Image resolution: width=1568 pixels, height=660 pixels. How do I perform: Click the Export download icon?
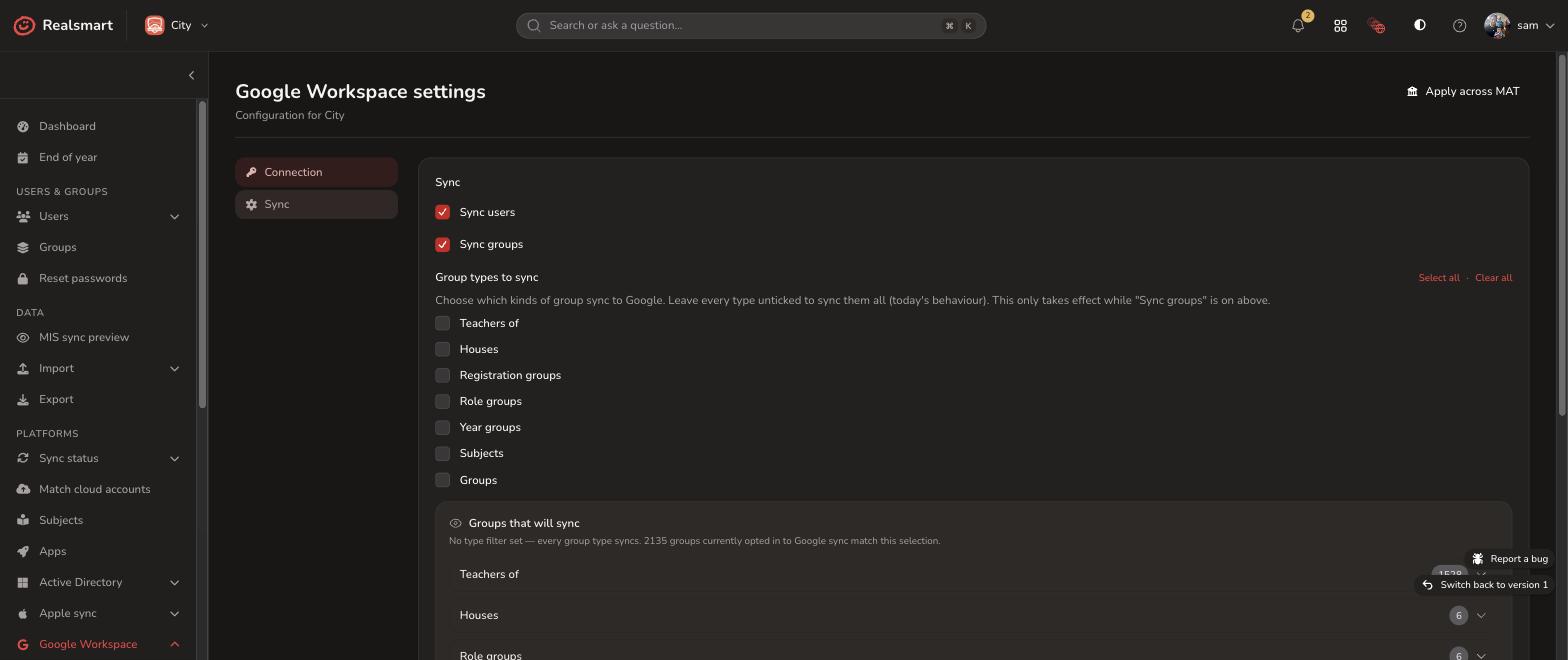coord(23,399)
